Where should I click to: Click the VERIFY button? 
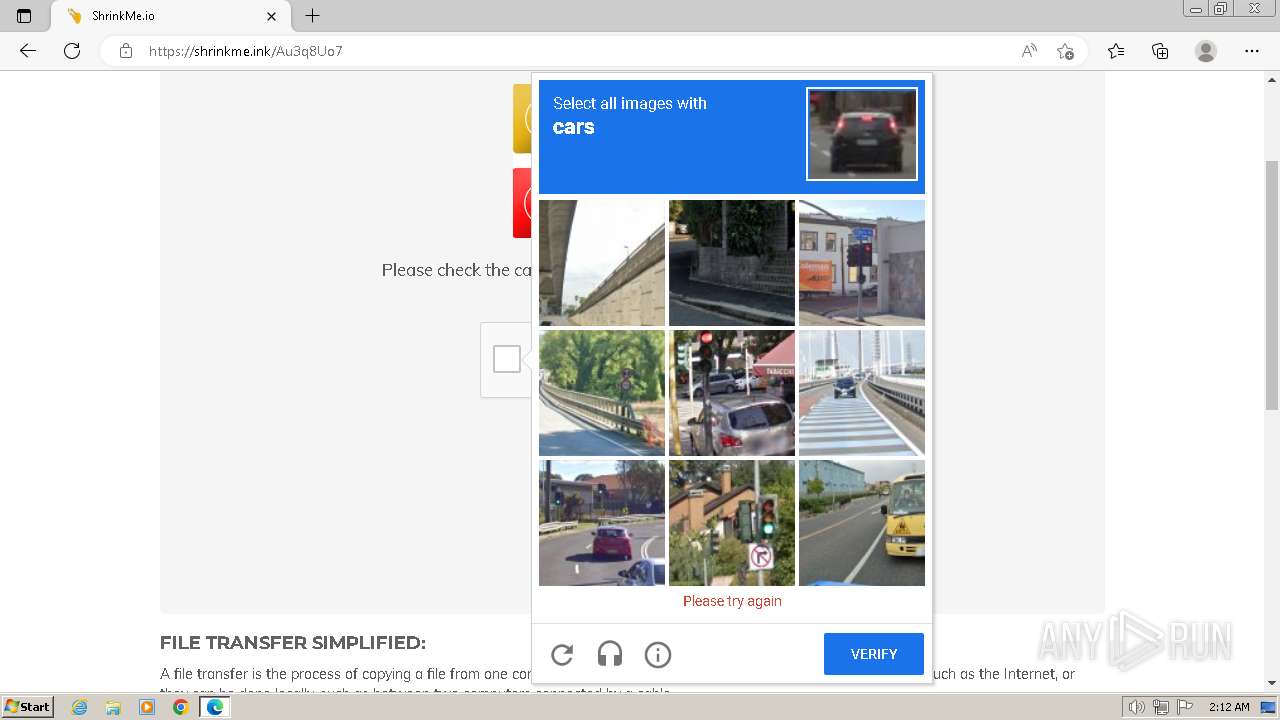(x=874, y=654)
